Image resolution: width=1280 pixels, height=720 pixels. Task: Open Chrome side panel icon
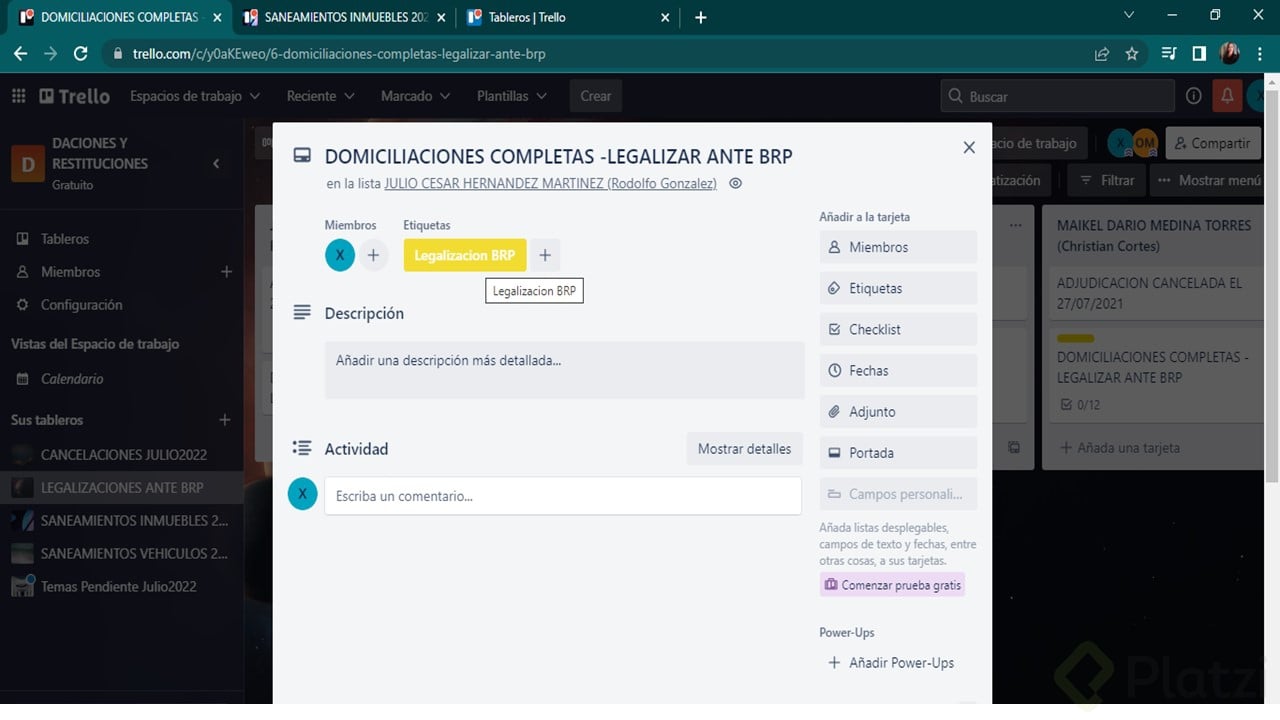tap(1199, 54)
